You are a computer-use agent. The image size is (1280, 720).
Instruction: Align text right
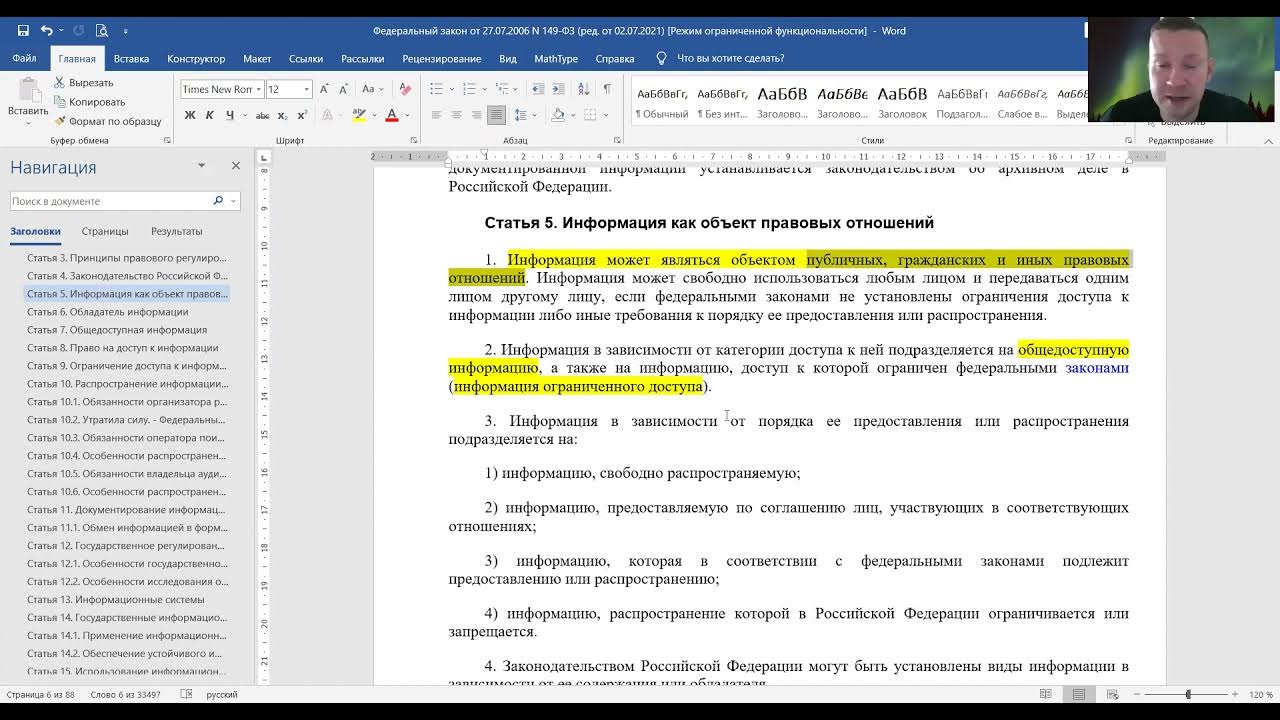click(476, 116)
